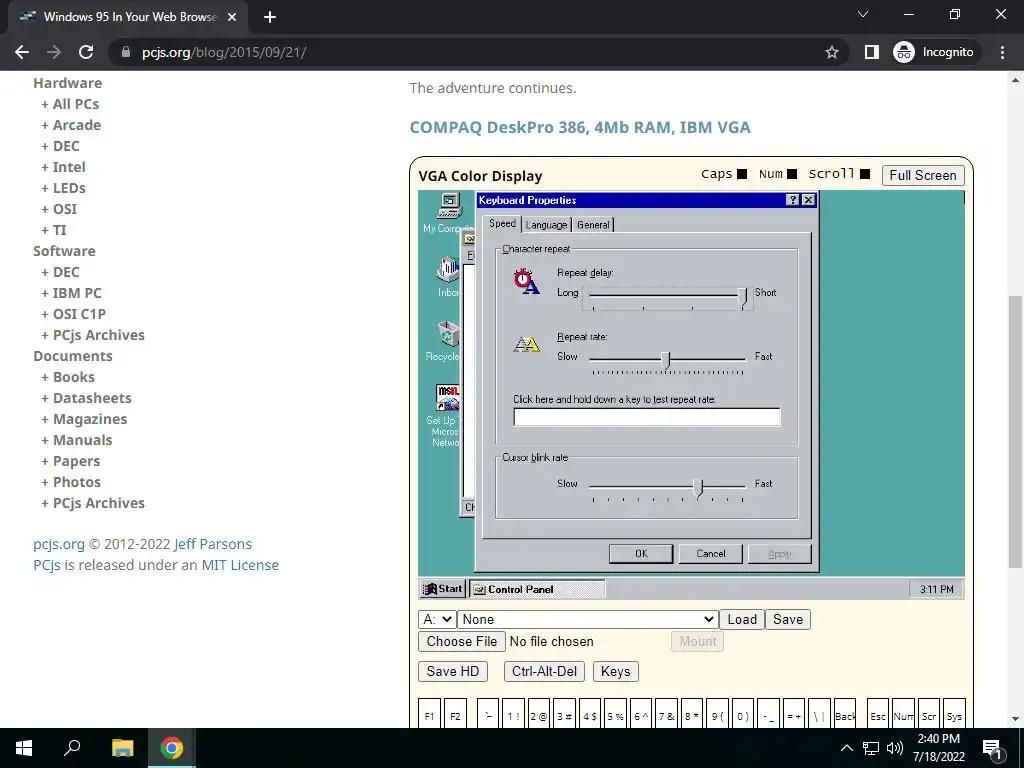Click the repeat rate AA icon
The width and height of the screenshot is (1024, 768).
[526, 344]
